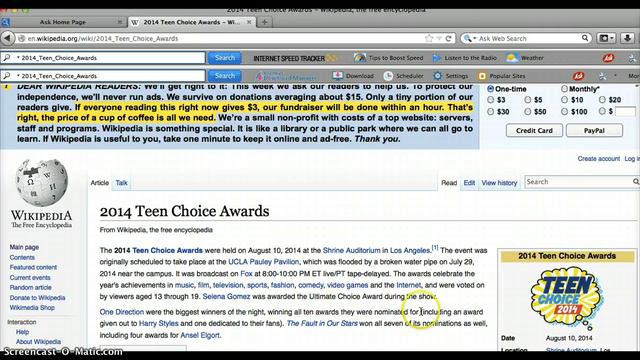Click the Wikipedia globe logo

click(41, 182)
